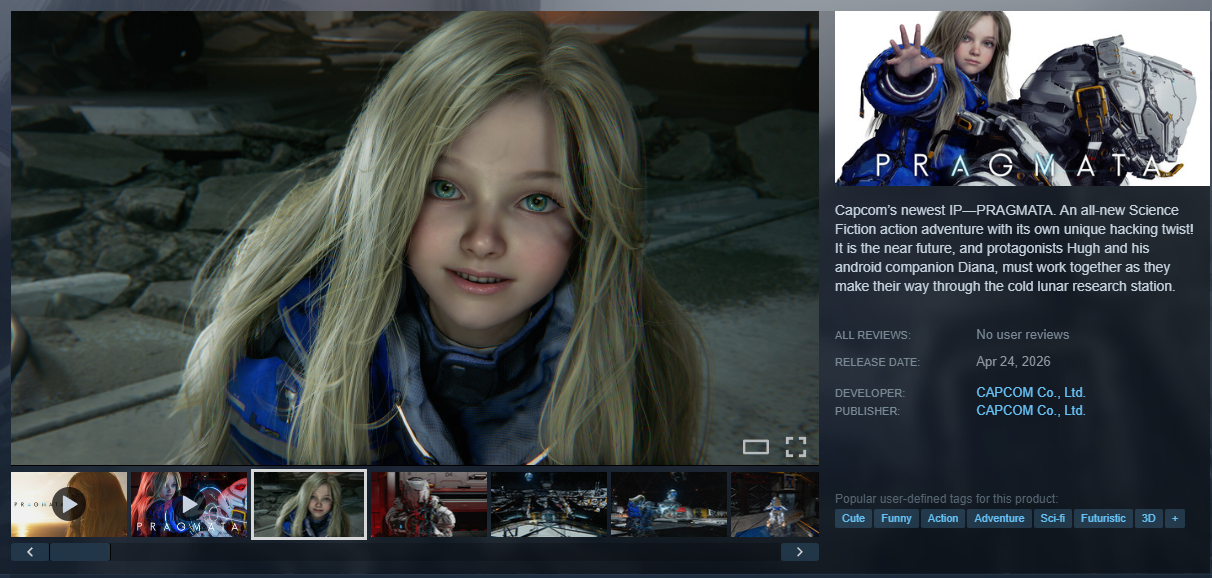
Task: Click the thumbnail strip scrollbar handle
Action: point(80,552)
